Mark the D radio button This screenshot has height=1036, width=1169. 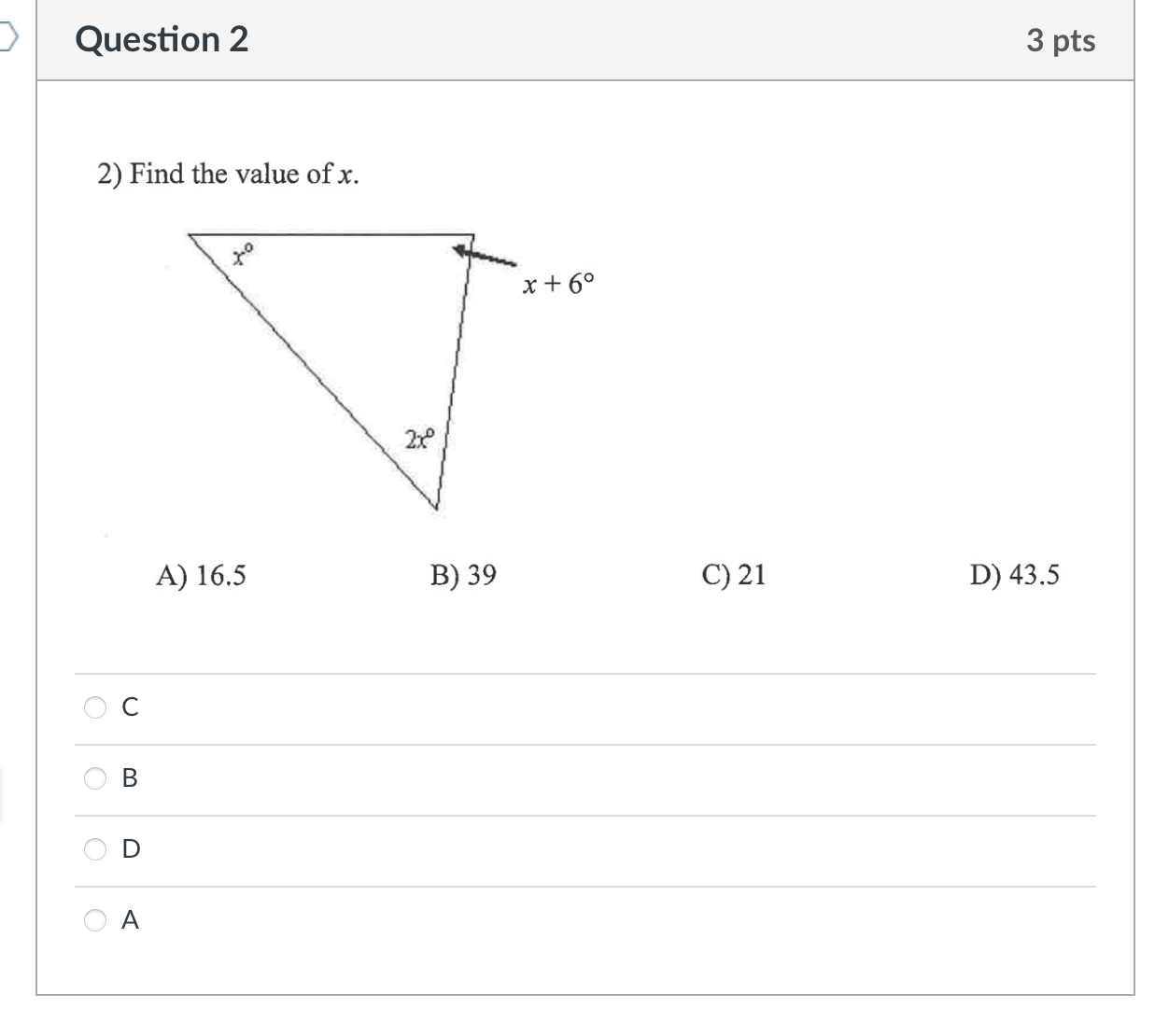96,848
